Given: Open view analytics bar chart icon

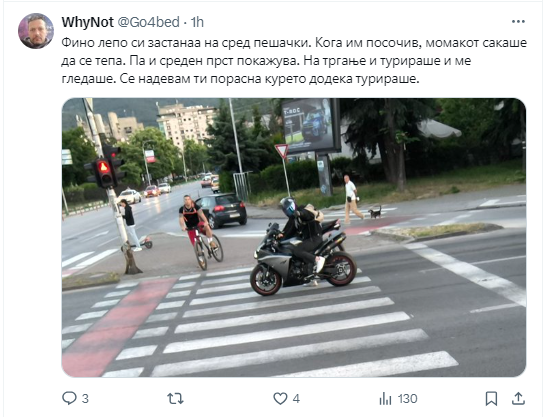Looking at the screenshot, I should [x=385, y=399].
